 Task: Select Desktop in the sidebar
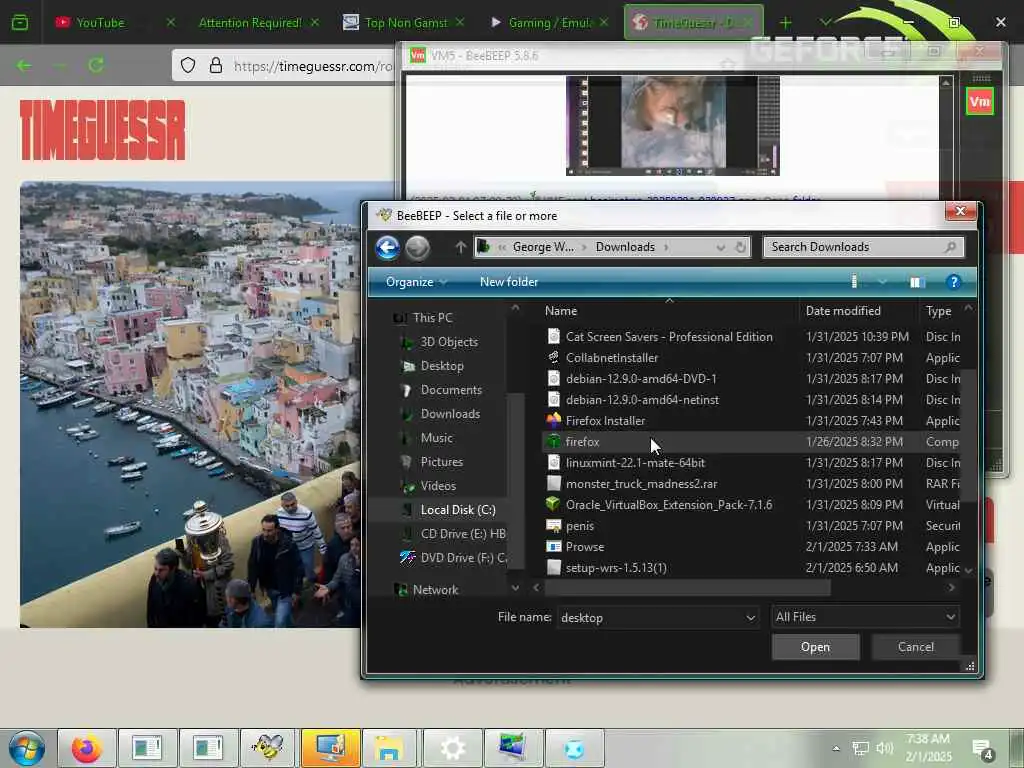coord(442,366)
